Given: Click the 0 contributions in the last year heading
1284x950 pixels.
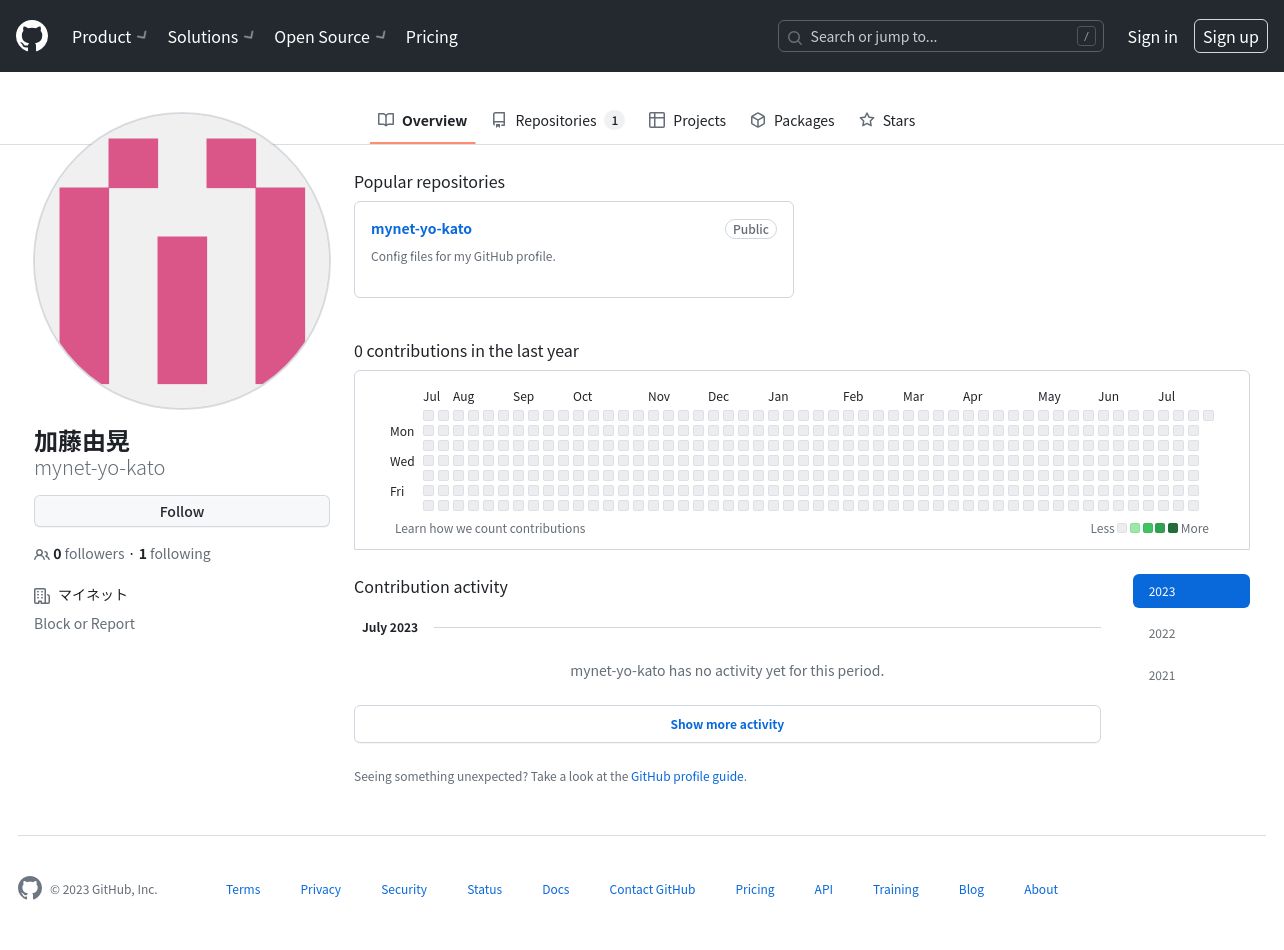Looking at the screenshot, I should pyautogui.click(x=466, y=351).
